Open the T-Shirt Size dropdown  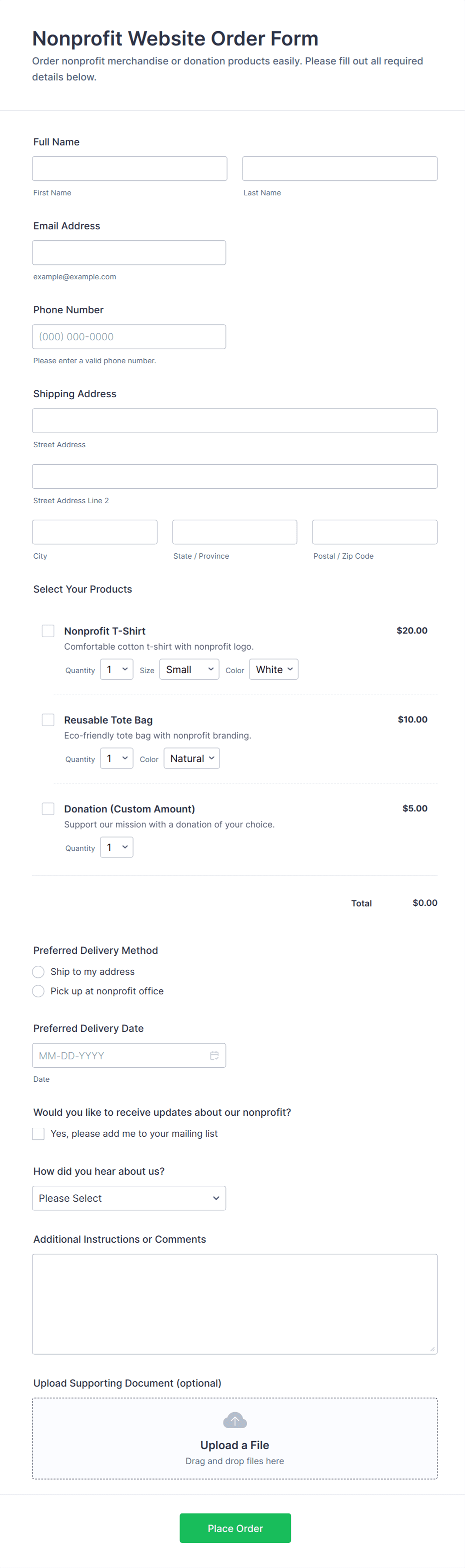[x=189, y=670]
